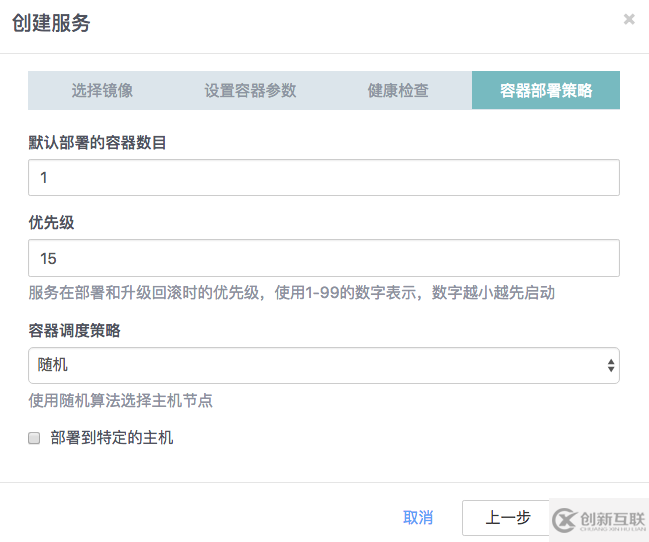Click the up-down arrow icon of scheduling select
Viewport: 649px width, 542px height.
(x=611, y=366)
